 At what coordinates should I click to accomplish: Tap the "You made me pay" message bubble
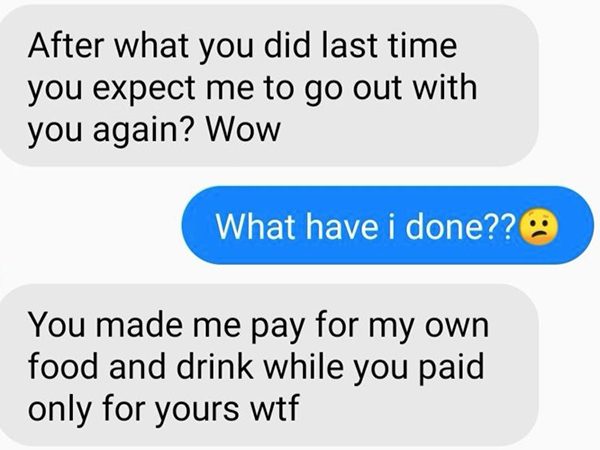coord(269,365)
